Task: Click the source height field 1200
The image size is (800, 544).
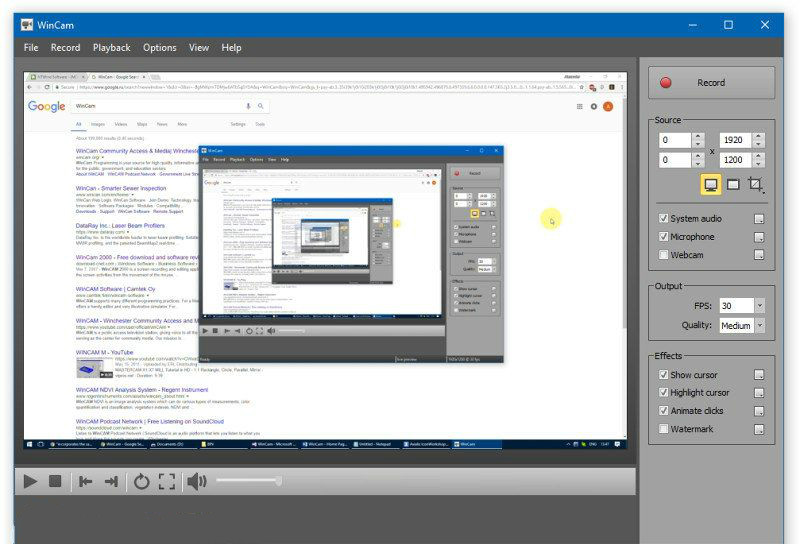Action: click(x=736, y=160)
